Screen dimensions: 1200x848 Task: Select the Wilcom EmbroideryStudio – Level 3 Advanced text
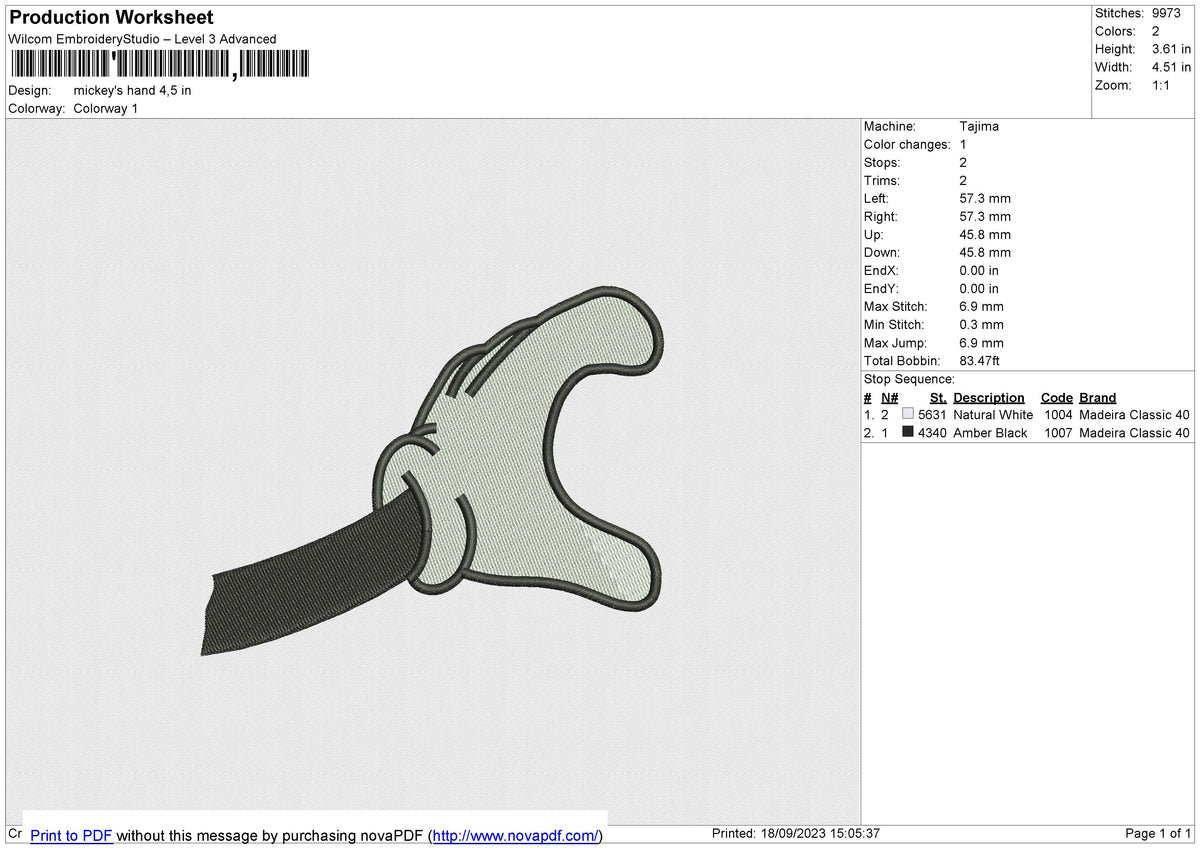[x=142, y=39]
